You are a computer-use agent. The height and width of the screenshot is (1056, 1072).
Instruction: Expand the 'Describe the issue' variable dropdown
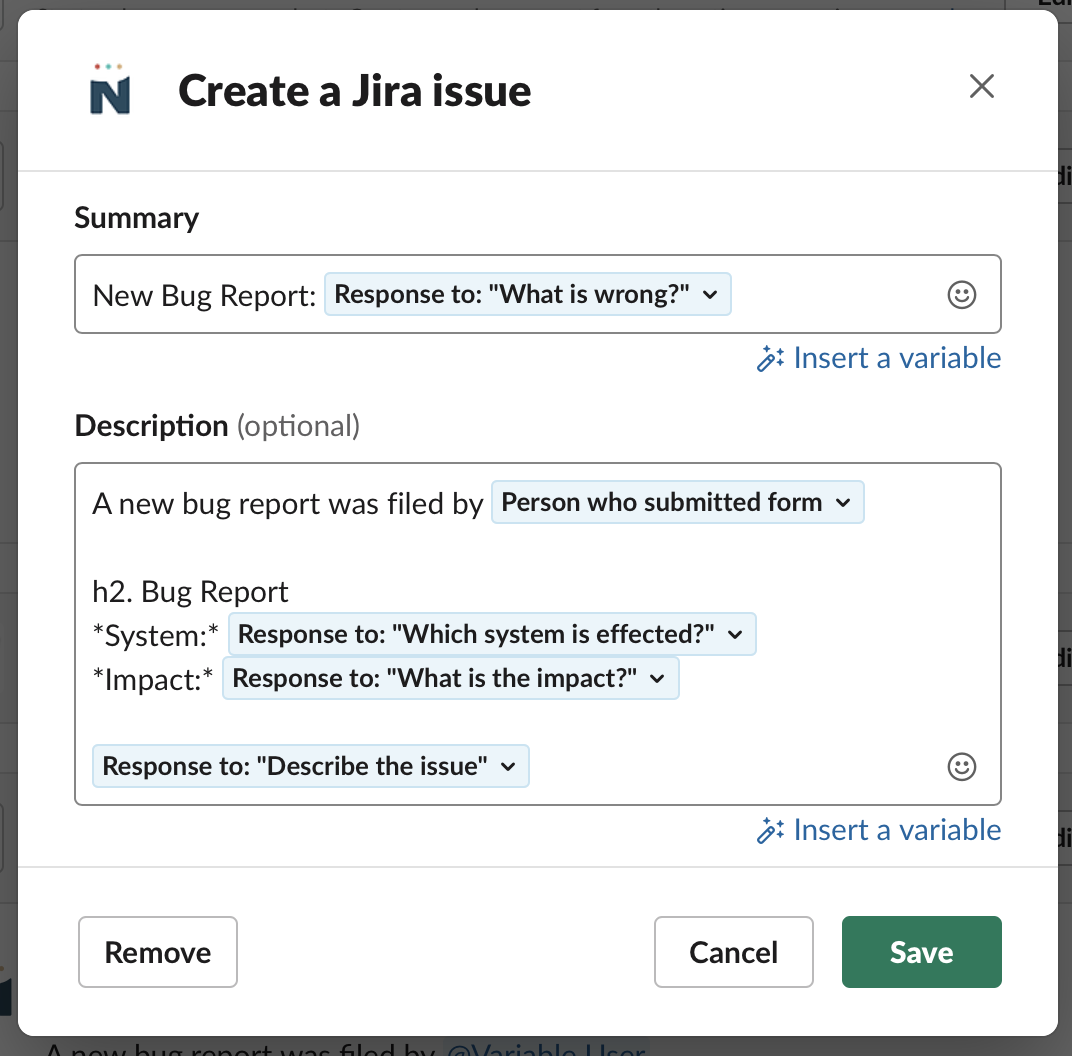310,766
